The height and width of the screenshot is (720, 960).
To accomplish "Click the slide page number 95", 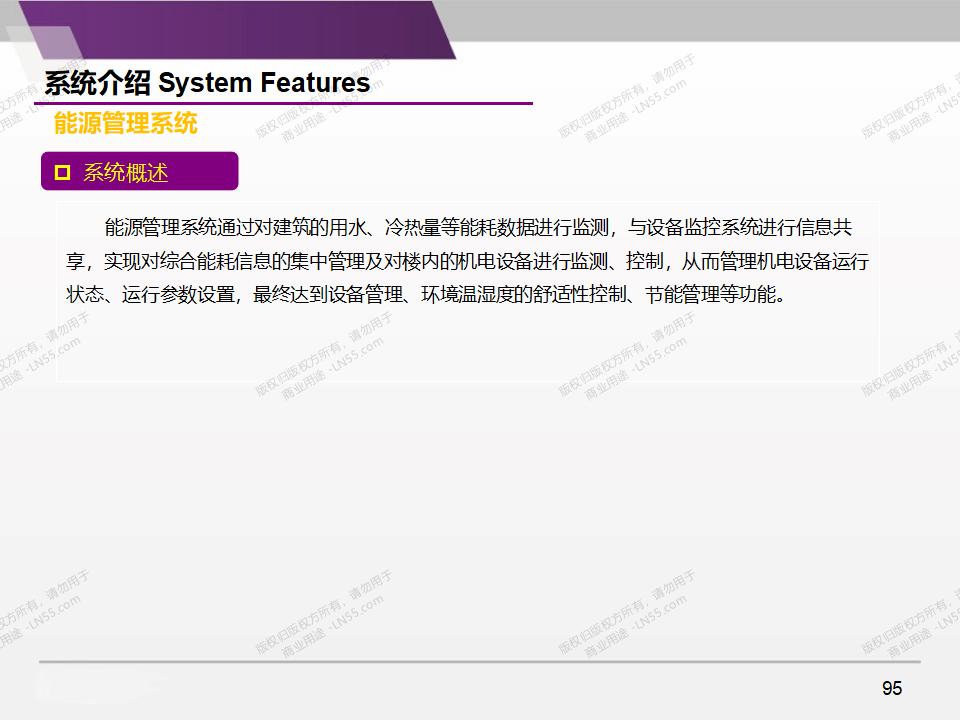I will [892, 688].
